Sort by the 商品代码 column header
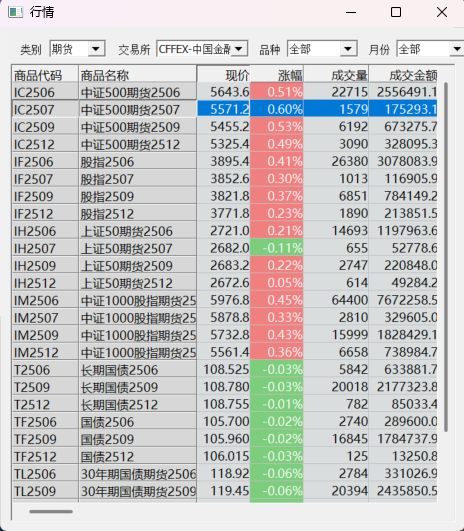Screen dimensions: 464x531 pyautogui.click(x=45, y=75)
